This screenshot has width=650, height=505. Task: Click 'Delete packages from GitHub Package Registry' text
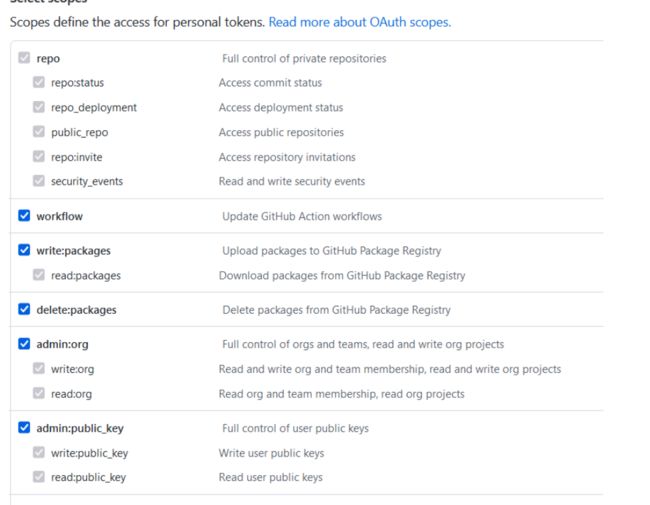pos(337,310)
